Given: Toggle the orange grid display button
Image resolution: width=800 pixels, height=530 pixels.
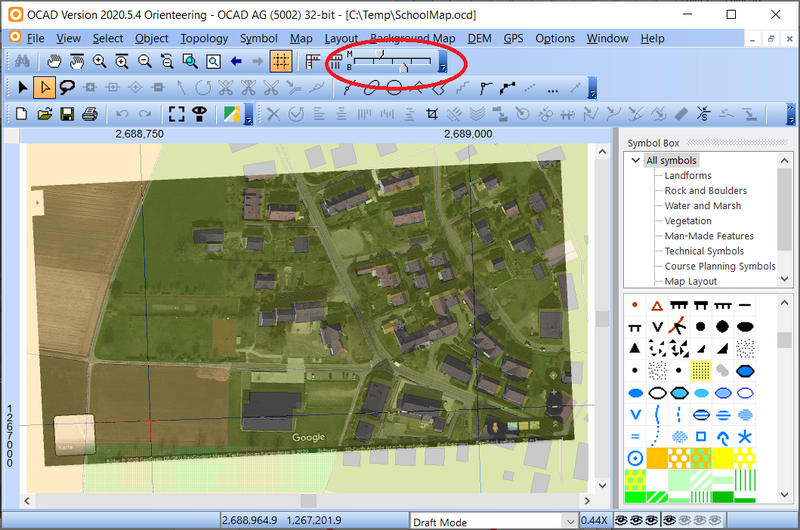Looking at the screenshot, I should click(x=281, y=62).
